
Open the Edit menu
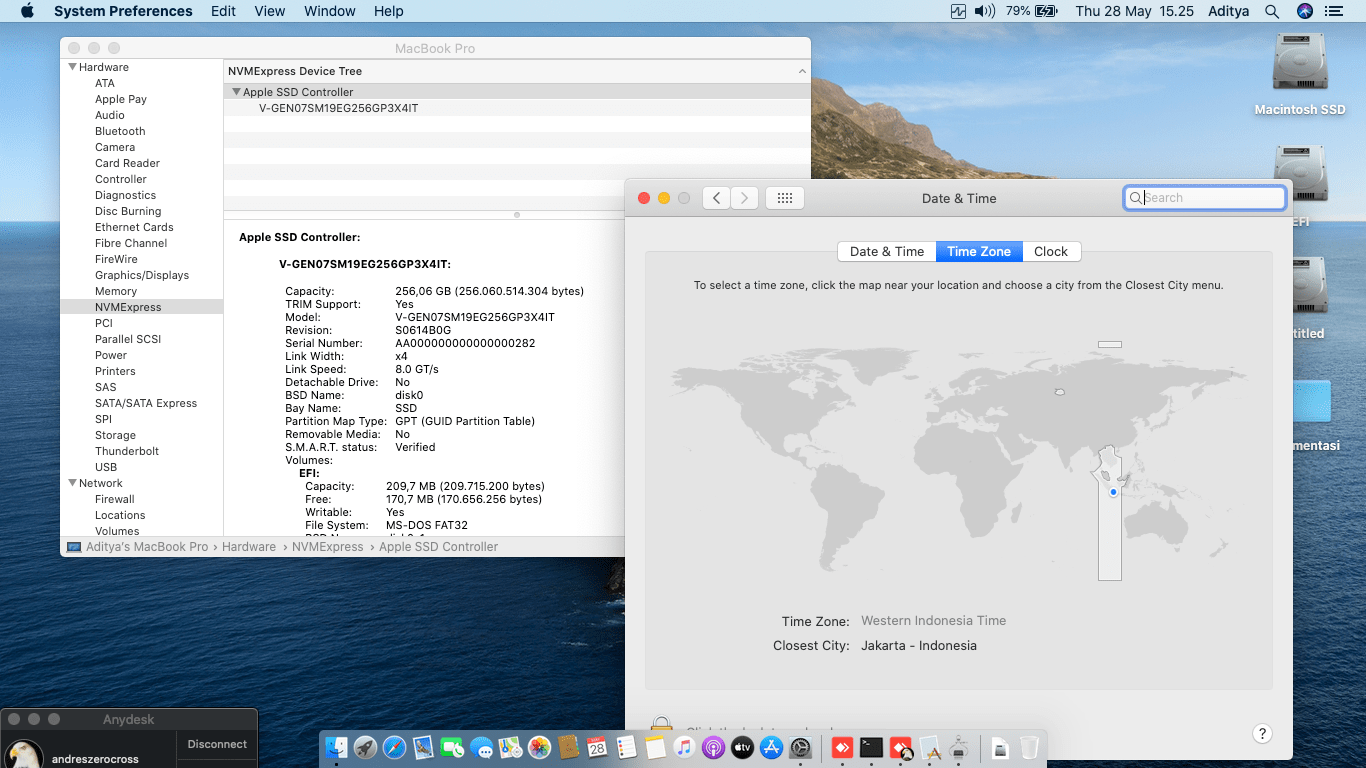pyautogui.click(x=224, y=11)
